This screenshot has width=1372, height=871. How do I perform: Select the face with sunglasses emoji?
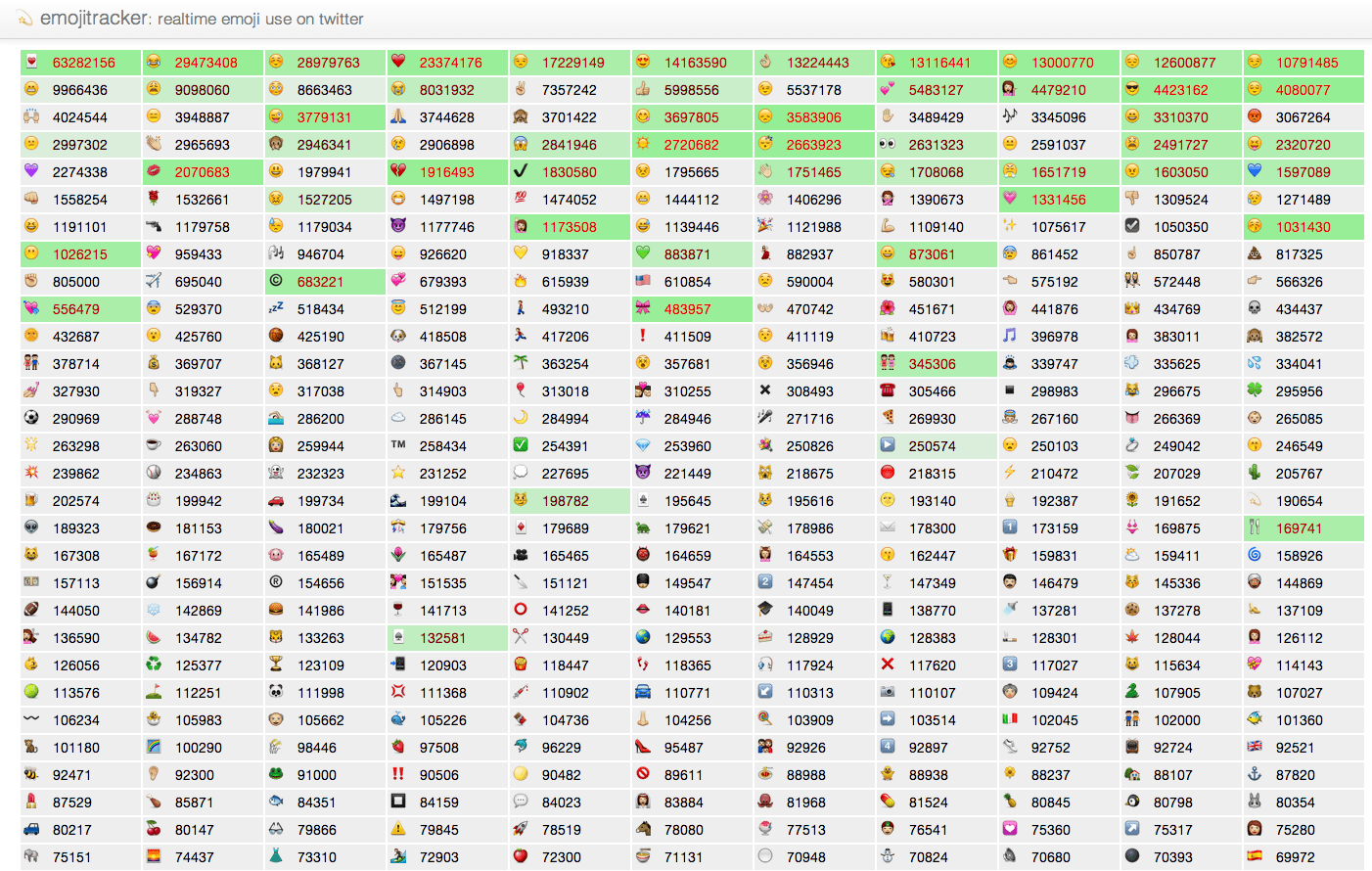(1134, 90)
